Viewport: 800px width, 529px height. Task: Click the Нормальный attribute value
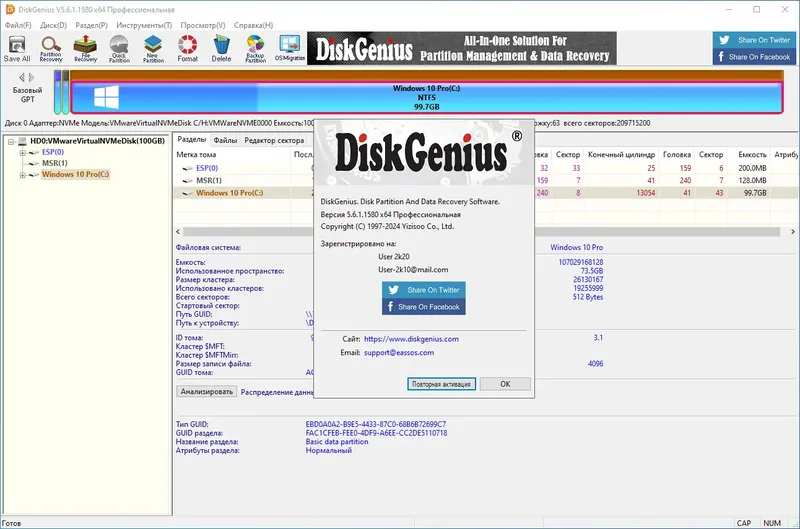coord(329,450)
